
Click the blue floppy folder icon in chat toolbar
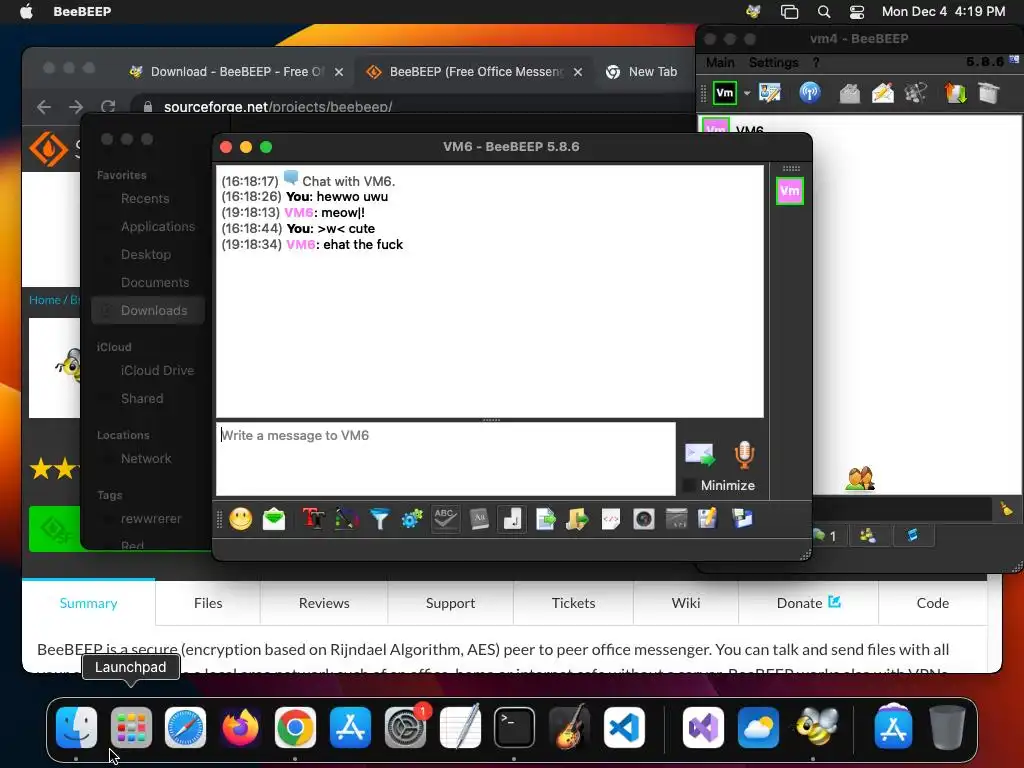click(743, 519)
